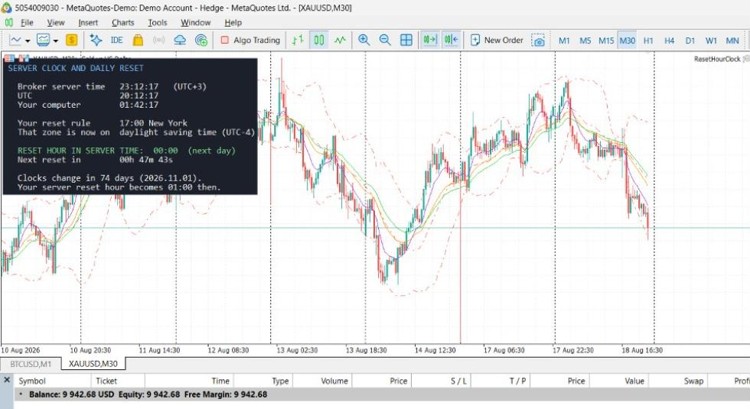The image size is (750, 409).
Task: Select the M15 timeframe
Action: click(x=606, y=41)
